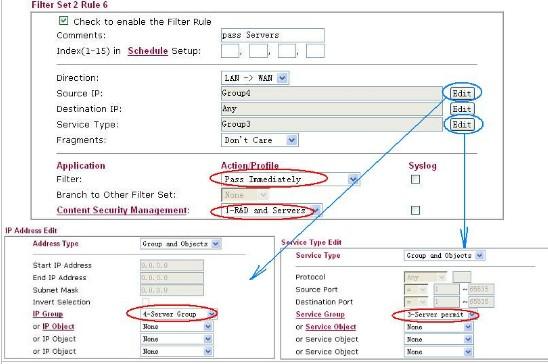Click the fourth Schedule index box
This screenshot has width=548, height=364.
pos(315,51)
